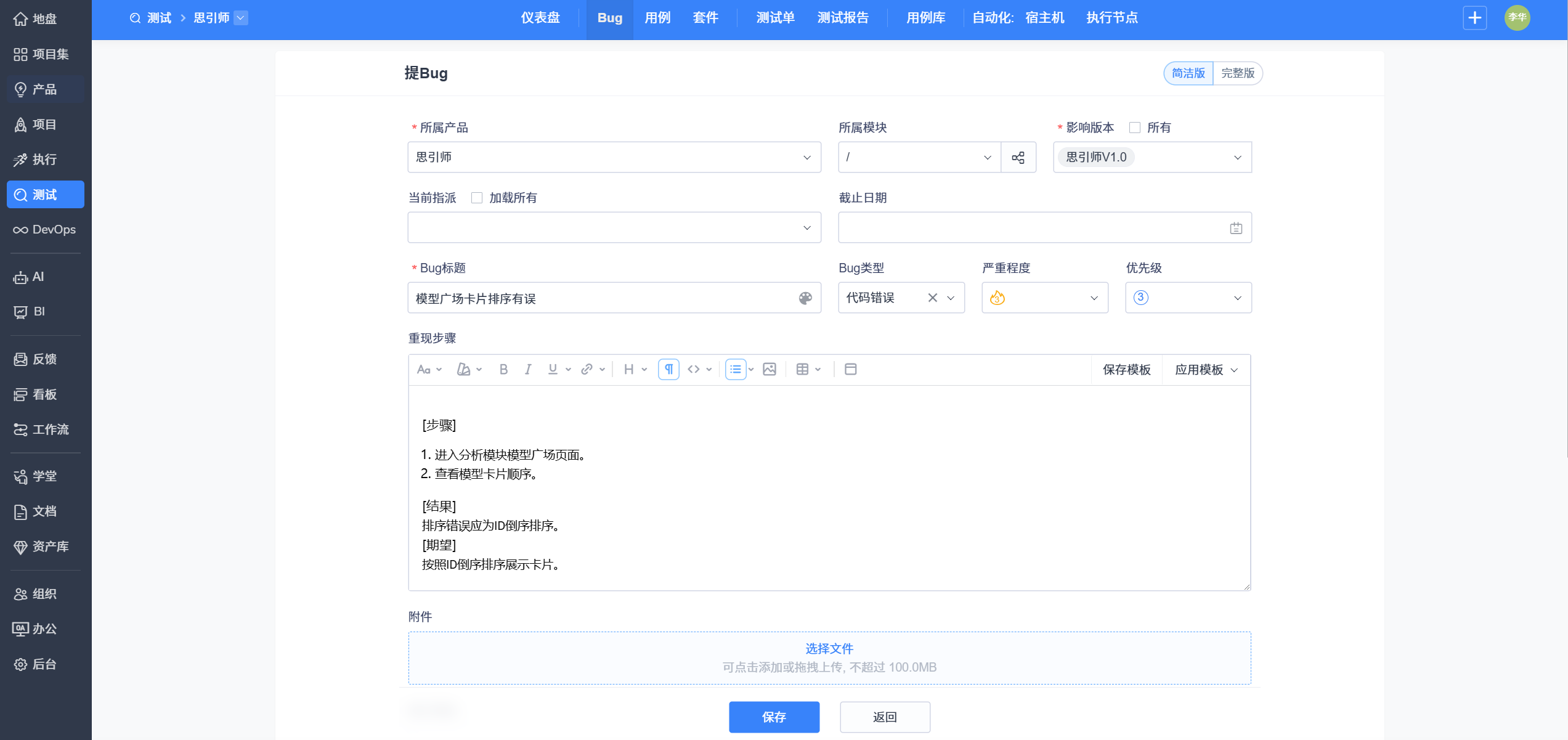Insert an image via editor toolbar
The width and height of the screenshot is (1568, 740).
point(769,369)
